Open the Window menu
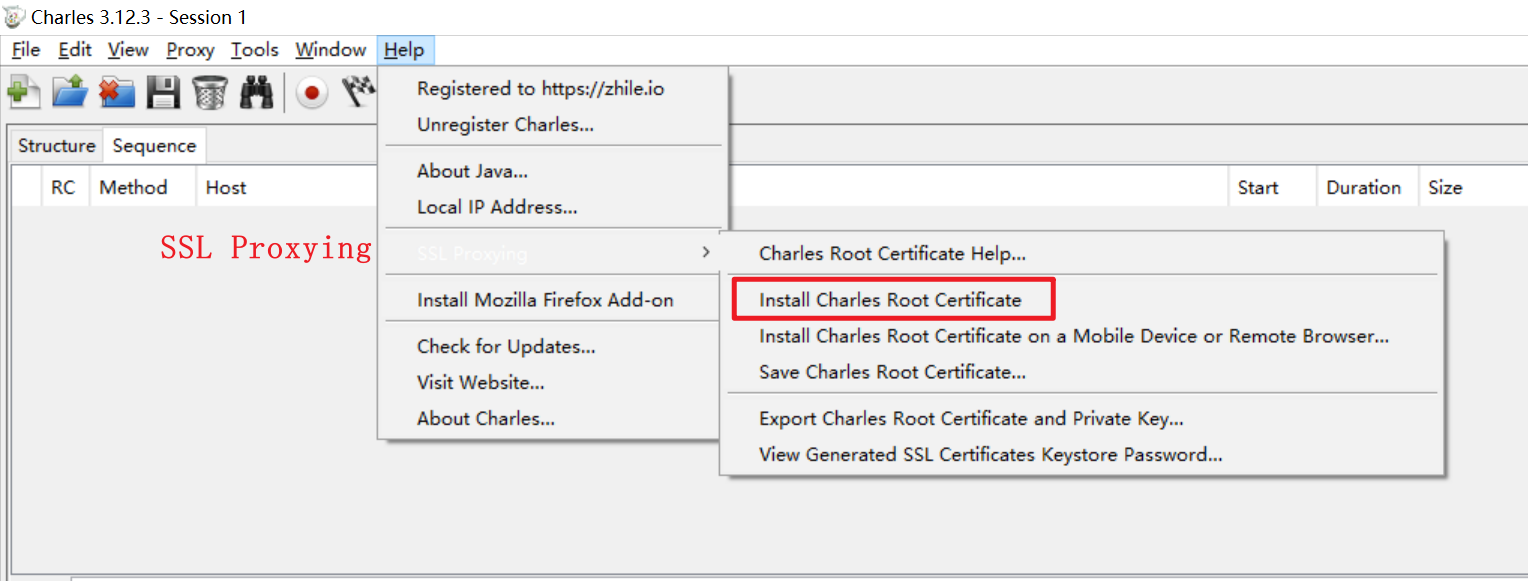The height and width of the screenshot is (581, 1528). 331,50
